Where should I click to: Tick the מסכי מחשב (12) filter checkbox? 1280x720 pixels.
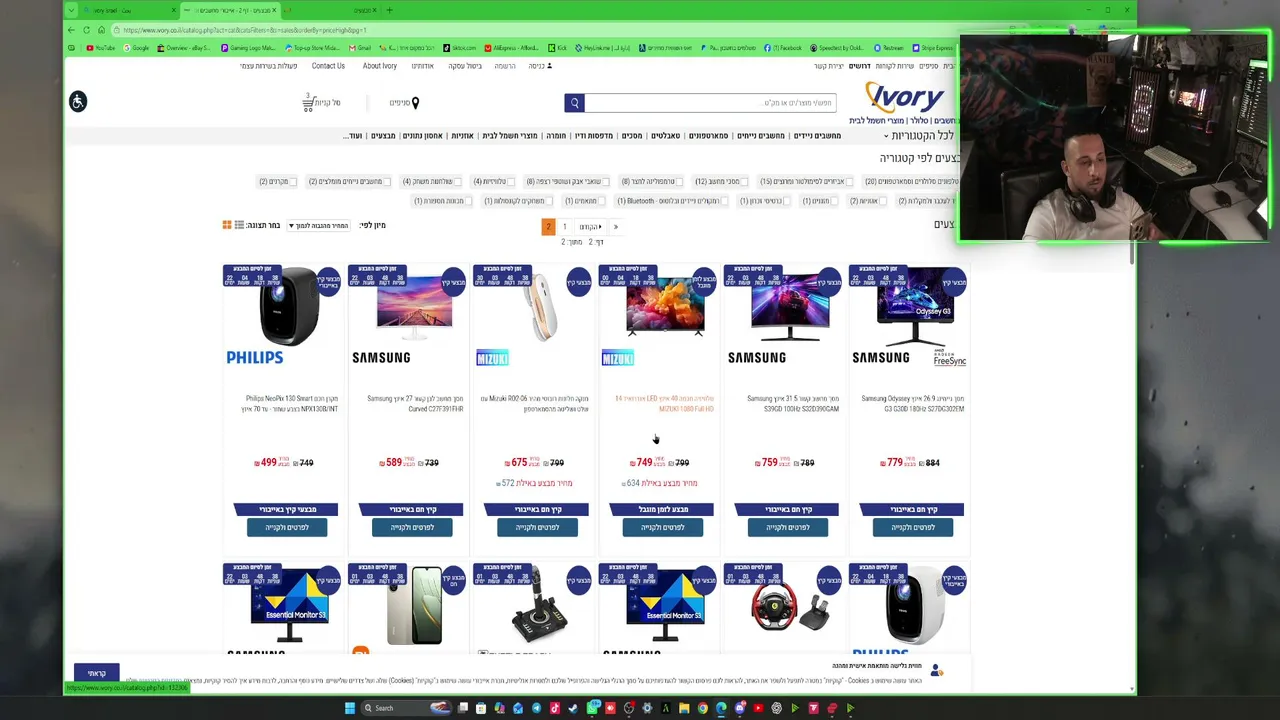pyautogui.click(x=743, y=182)
